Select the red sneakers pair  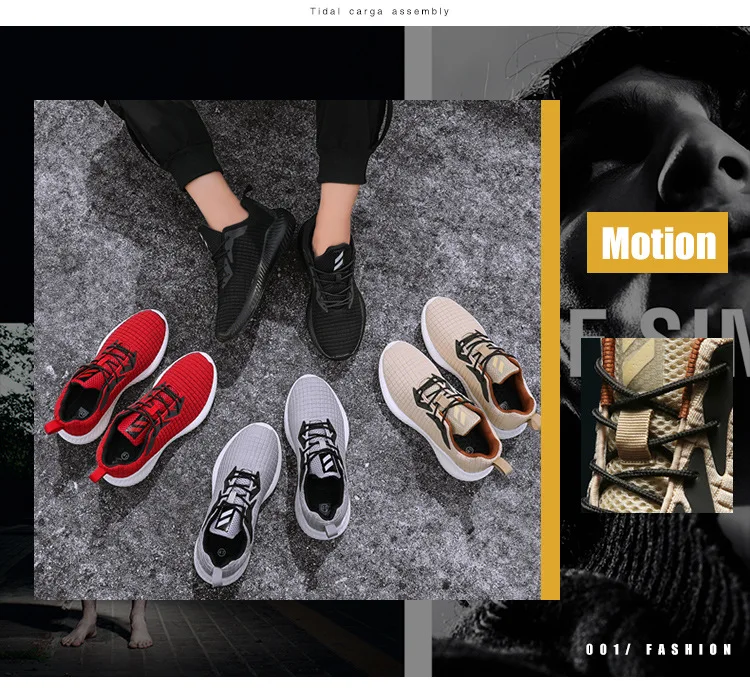tap(130, 397)
